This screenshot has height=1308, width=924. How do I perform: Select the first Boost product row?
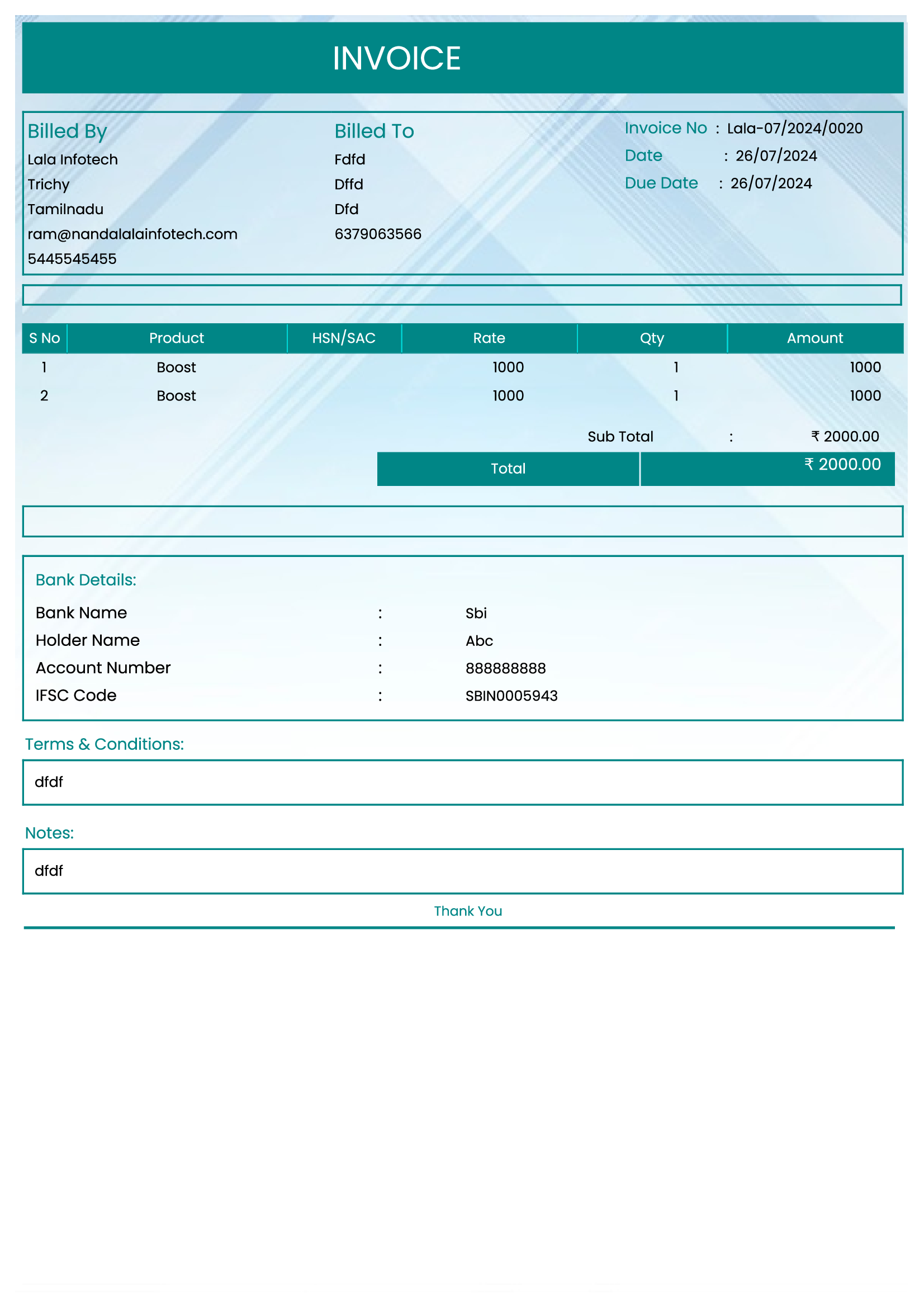pos(177,367)
